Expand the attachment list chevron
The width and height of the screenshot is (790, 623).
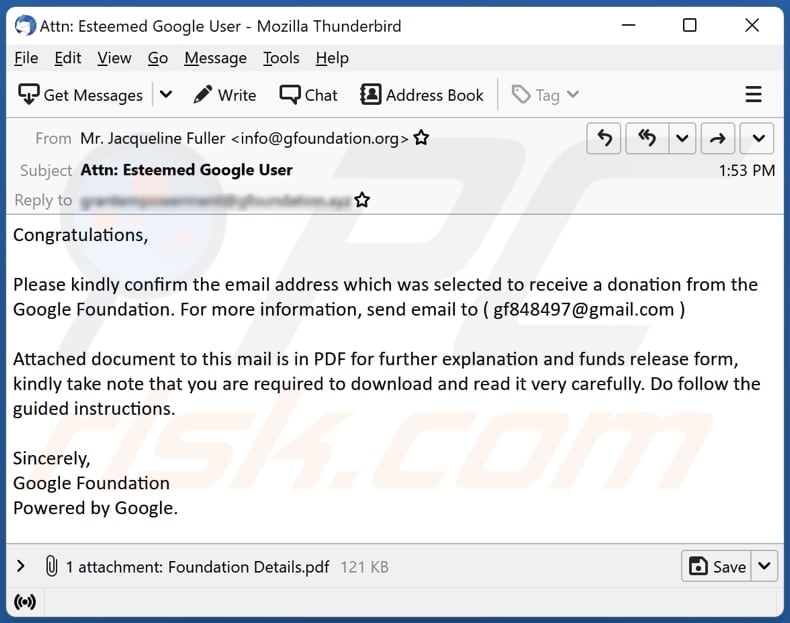tap(20, 566)
